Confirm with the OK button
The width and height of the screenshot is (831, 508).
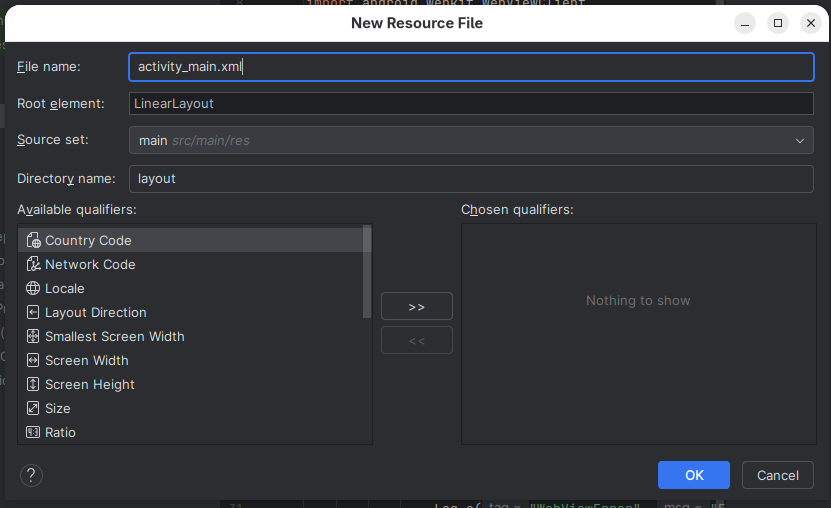tap(694, 475)
